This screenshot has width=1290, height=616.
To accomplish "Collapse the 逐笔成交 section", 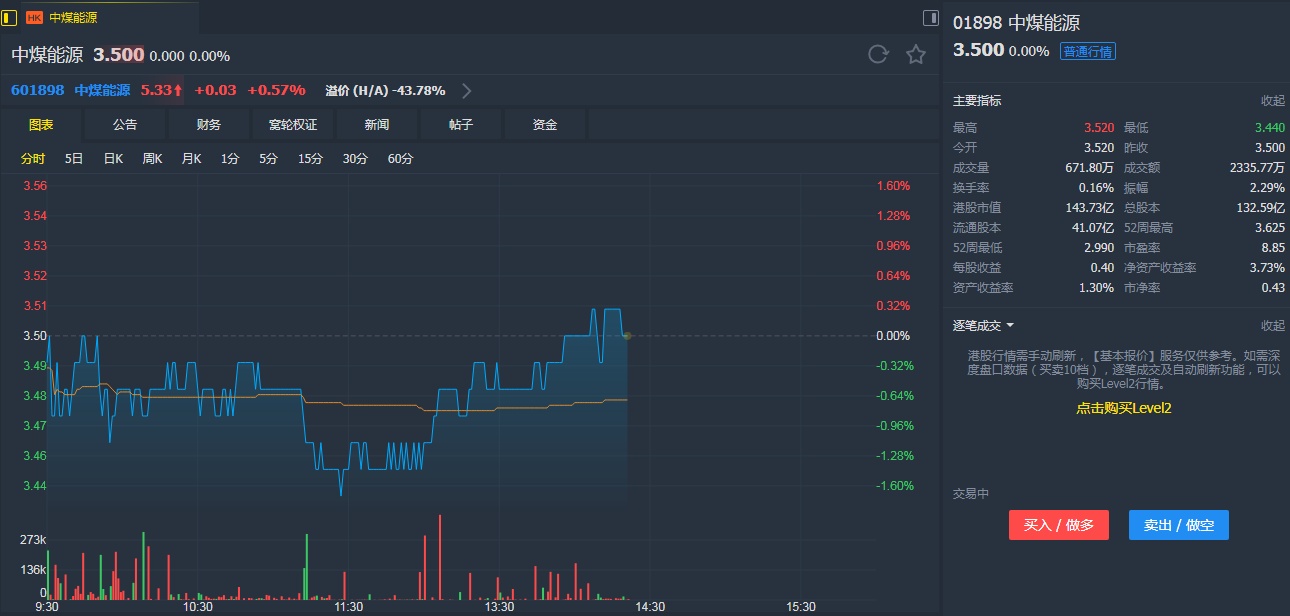I will click(x=1272, y=325).
